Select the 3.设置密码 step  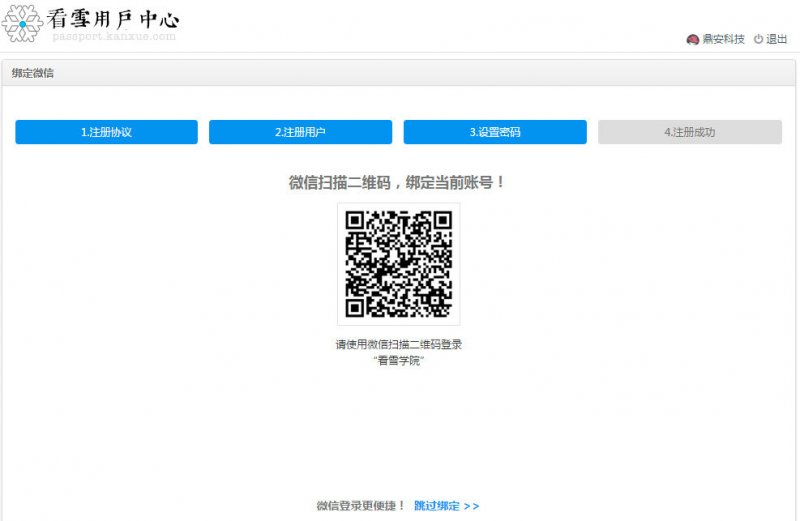(x=495, y=132)
